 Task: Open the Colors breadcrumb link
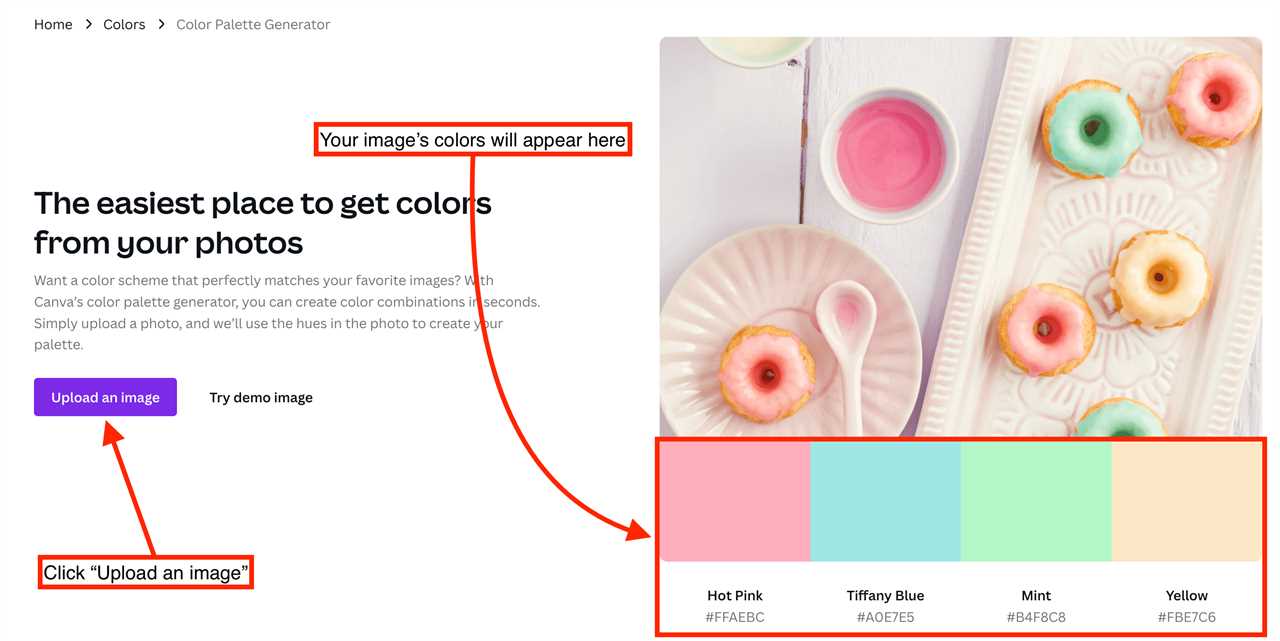(124, 24)
